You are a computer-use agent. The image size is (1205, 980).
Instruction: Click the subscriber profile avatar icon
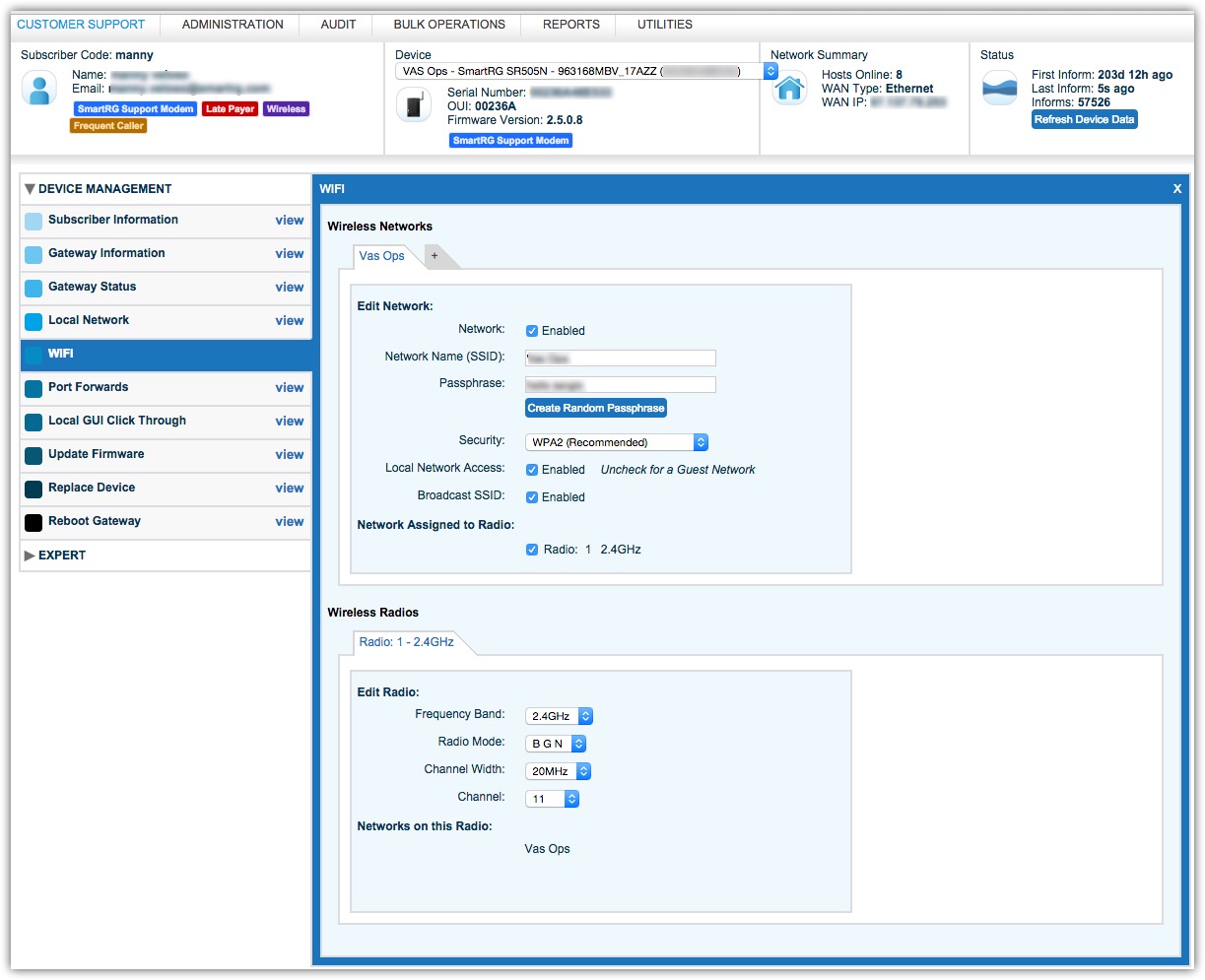pos(39,89)
